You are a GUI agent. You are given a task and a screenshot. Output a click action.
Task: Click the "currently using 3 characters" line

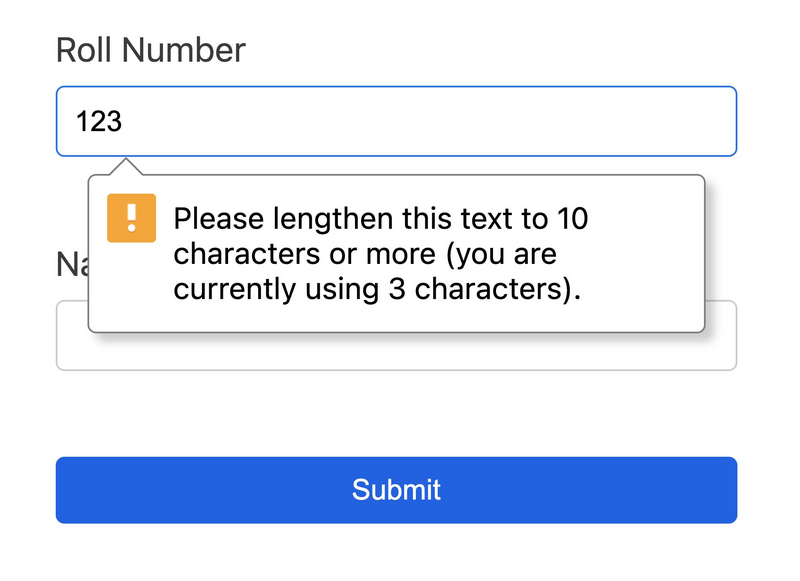click(x=377, y=289)
